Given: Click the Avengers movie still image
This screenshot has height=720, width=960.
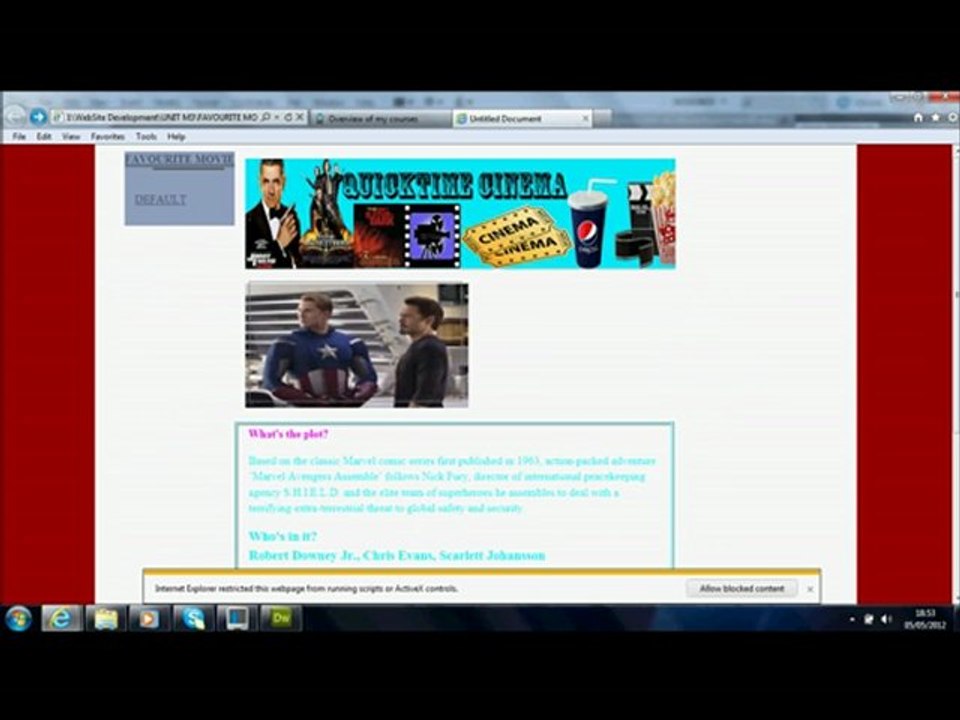Looking at the screenshot, I should [x=357, y=345].
